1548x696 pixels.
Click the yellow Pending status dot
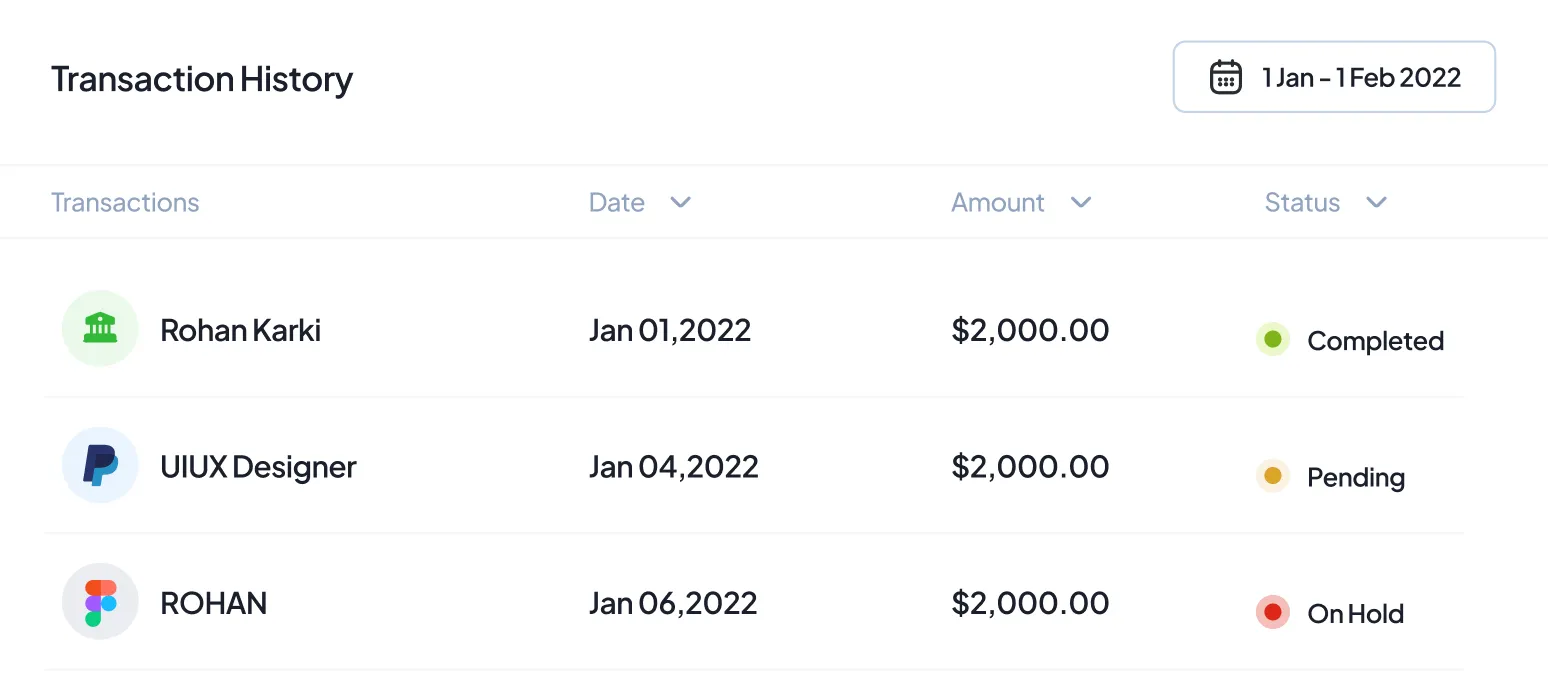pyautogui.click(x=1273, y=476)
